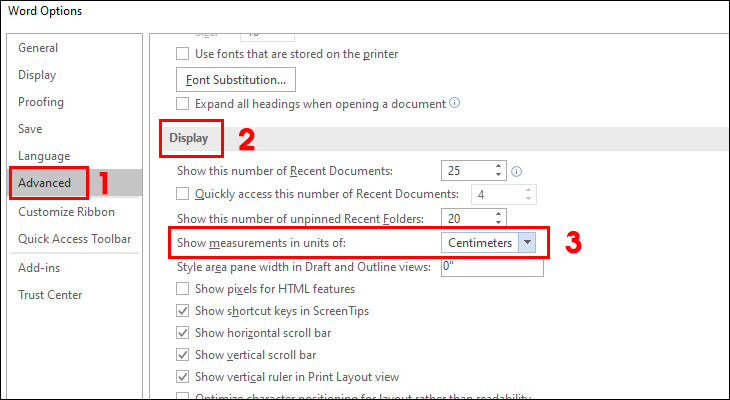
Task: Enable Expand all headings when opening a document
Action: pos(182,103)
